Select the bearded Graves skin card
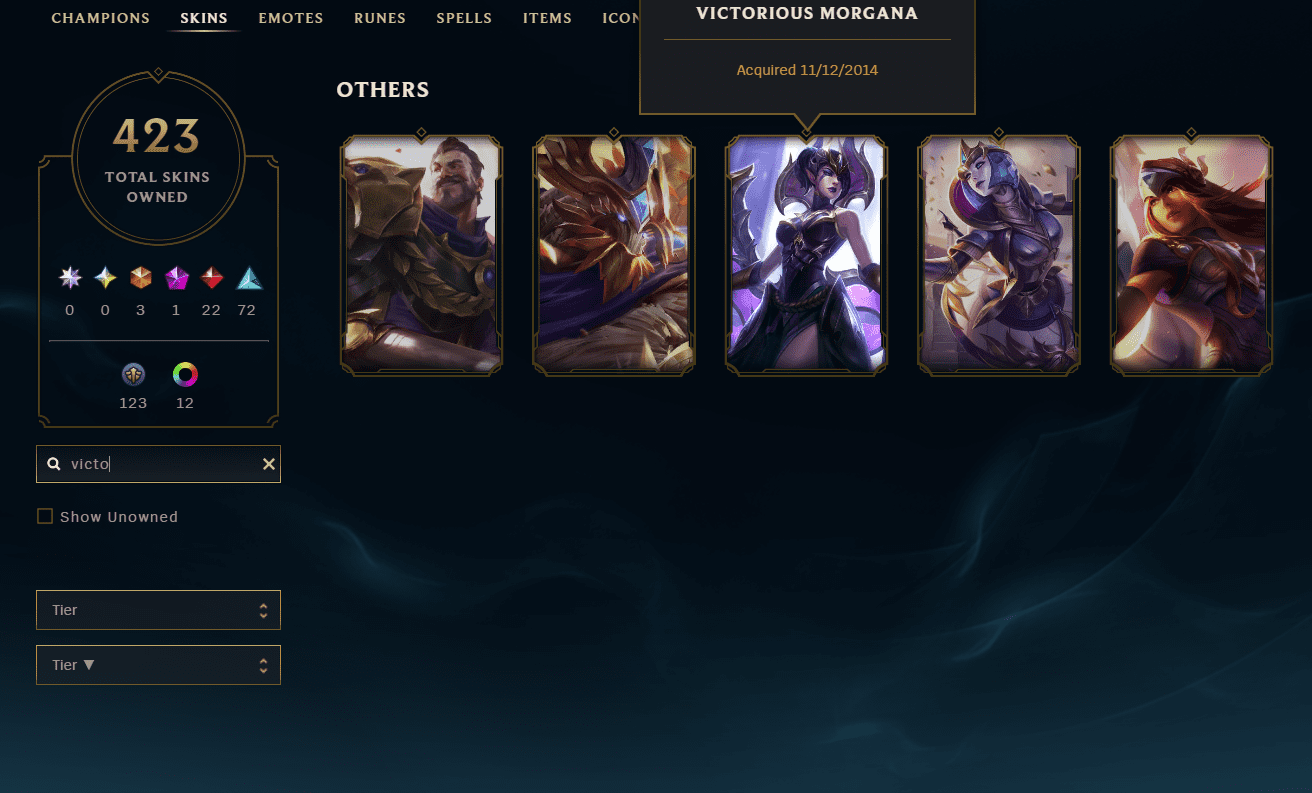Viewport: 1312px width, 793px height. [421, 254]
